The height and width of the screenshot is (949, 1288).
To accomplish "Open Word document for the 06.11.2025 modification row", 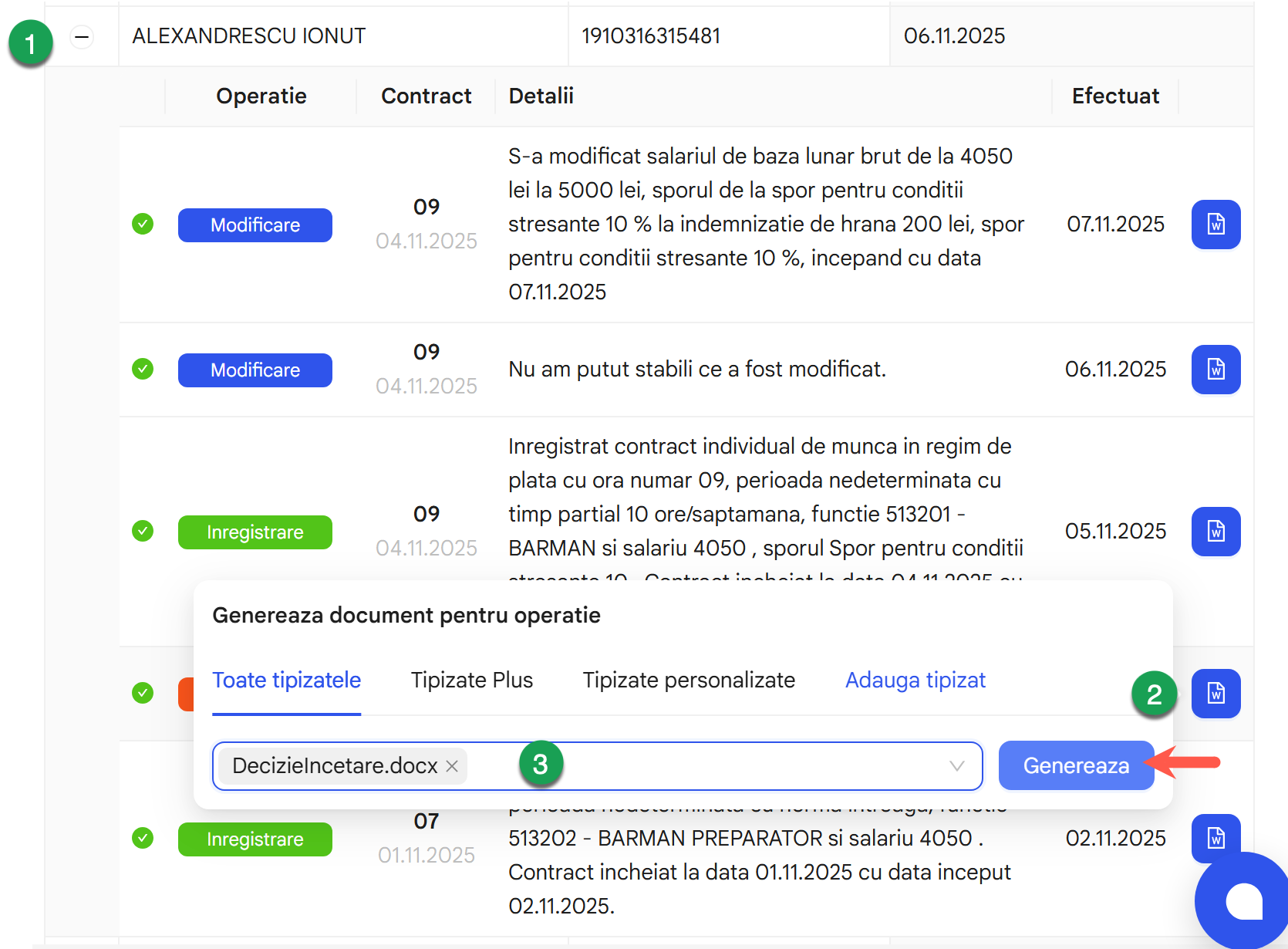I will tap(1216, 370).
